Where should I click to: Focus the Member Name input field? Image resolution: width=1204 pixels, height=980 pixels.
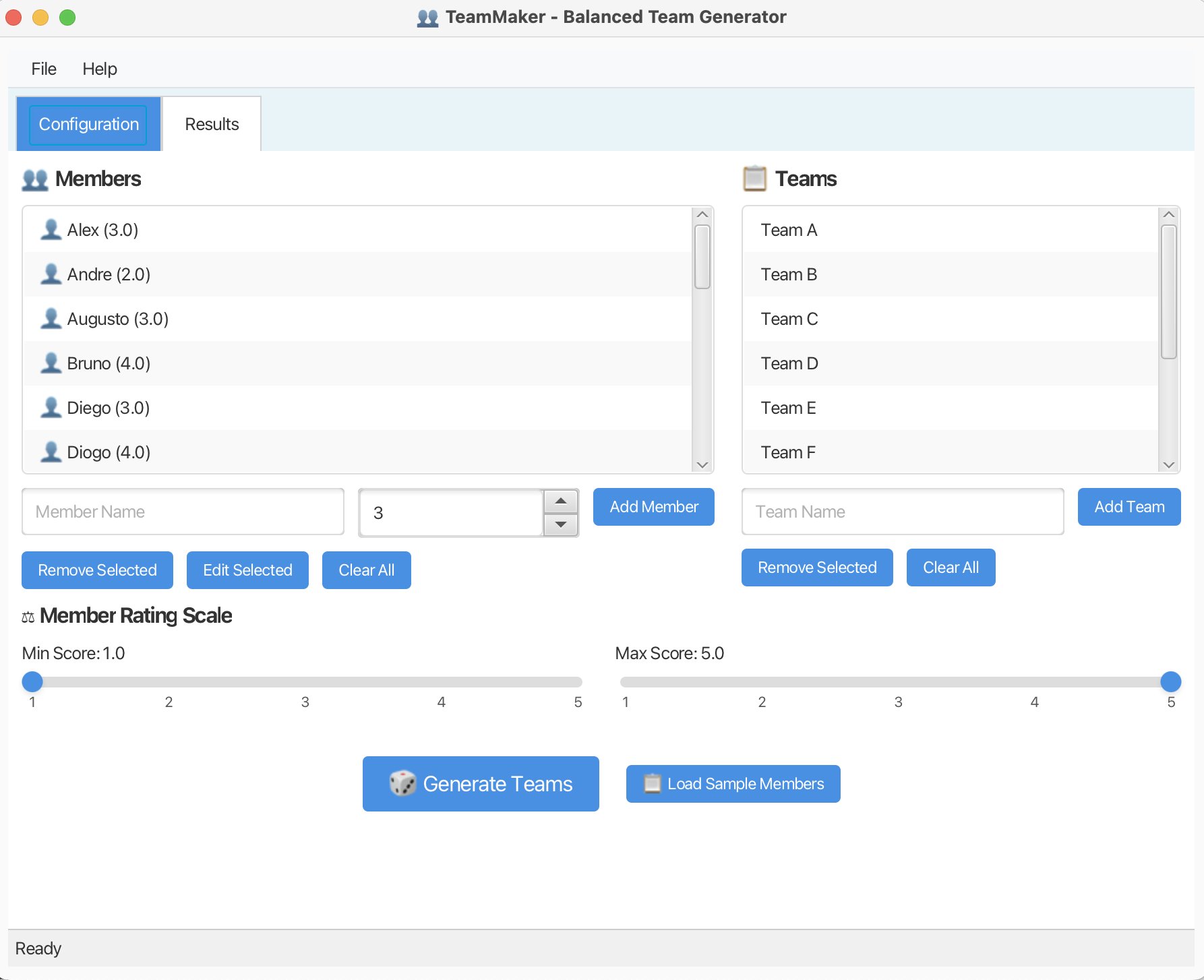pos(183,512)
